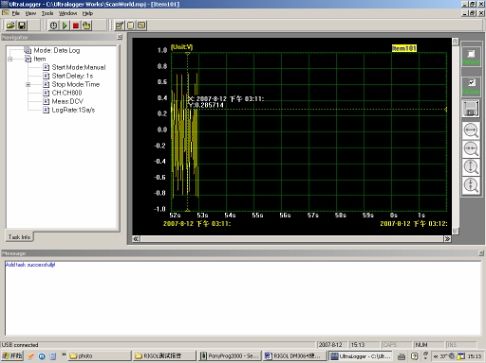Open the Tools menu

[47, 13]
